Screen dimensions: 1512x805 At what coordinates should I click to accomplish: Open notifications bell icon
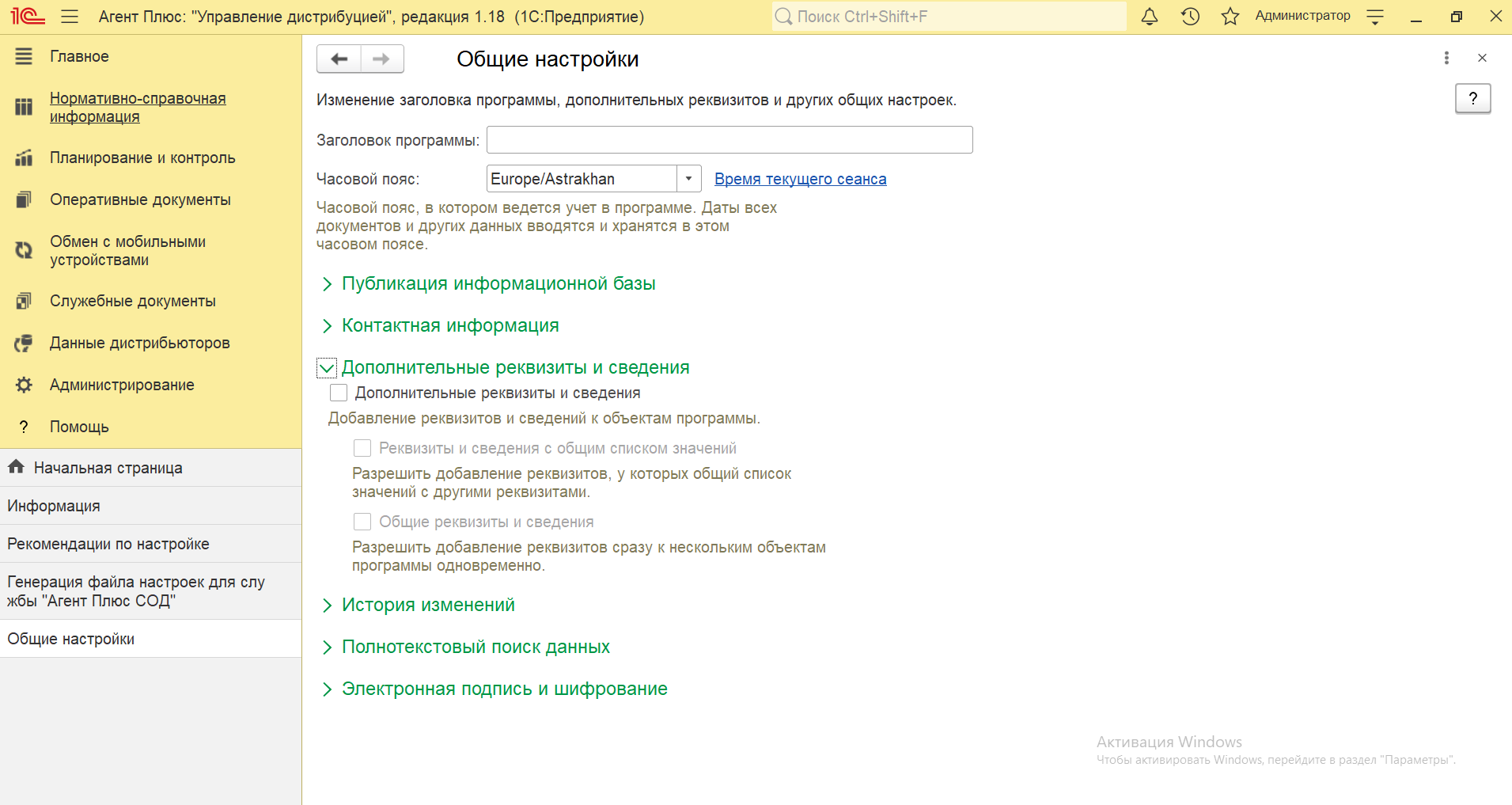click(x=1150, y=16)
